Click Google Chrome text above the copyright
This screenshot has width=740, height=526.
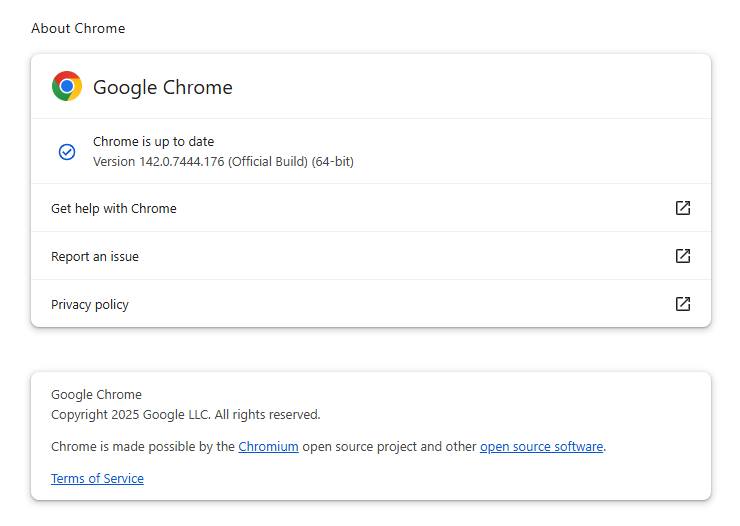[x=96, y=395]
